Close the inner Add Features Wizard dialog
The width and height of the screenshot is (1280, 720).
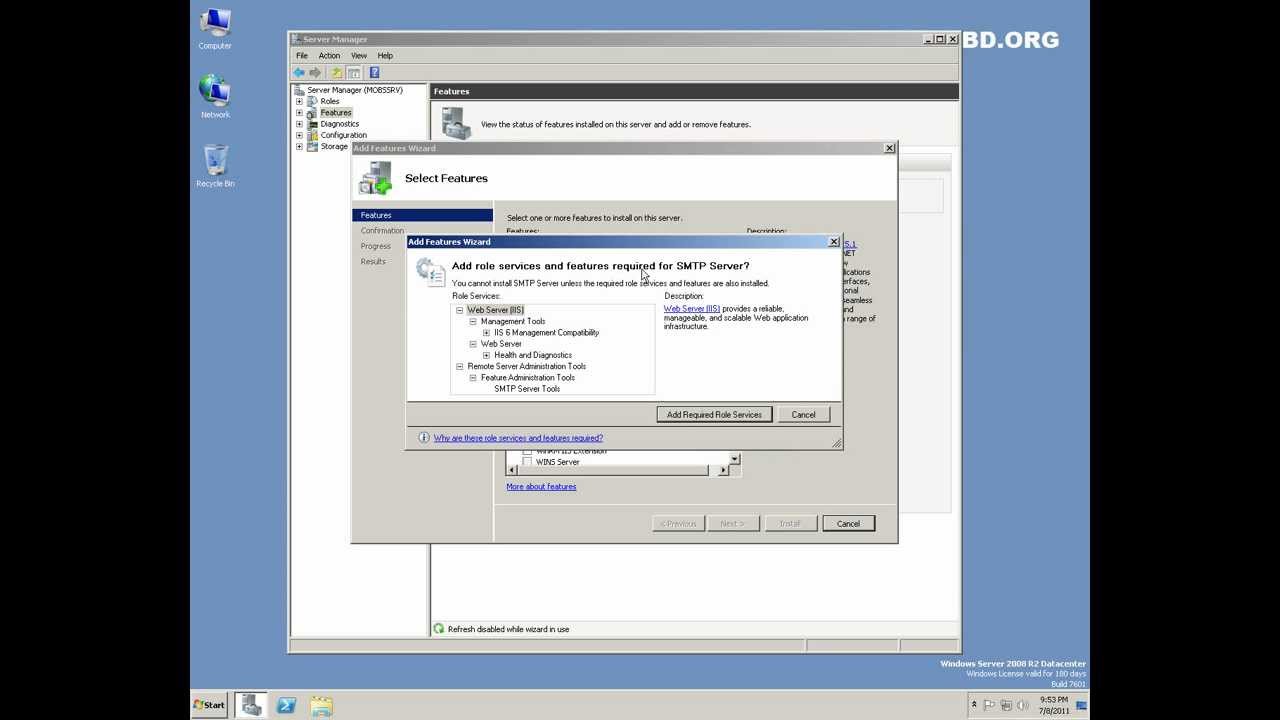point(834,242)
